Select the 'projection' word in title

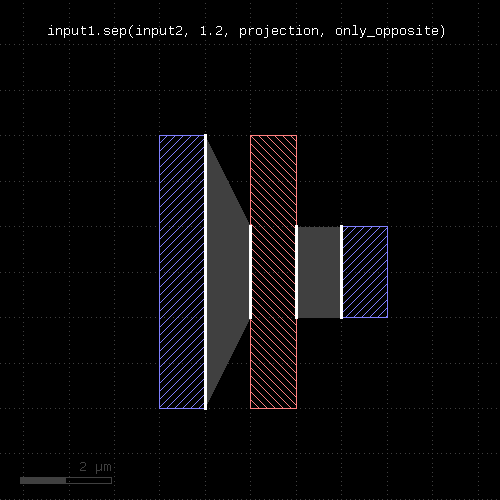[x=279, y=31]
